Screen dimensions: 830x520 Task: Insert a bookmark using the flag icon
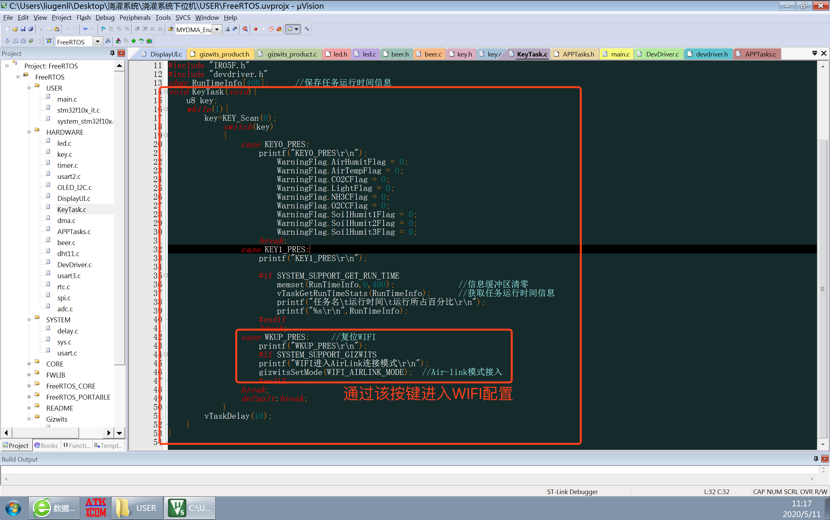(103, 29)
